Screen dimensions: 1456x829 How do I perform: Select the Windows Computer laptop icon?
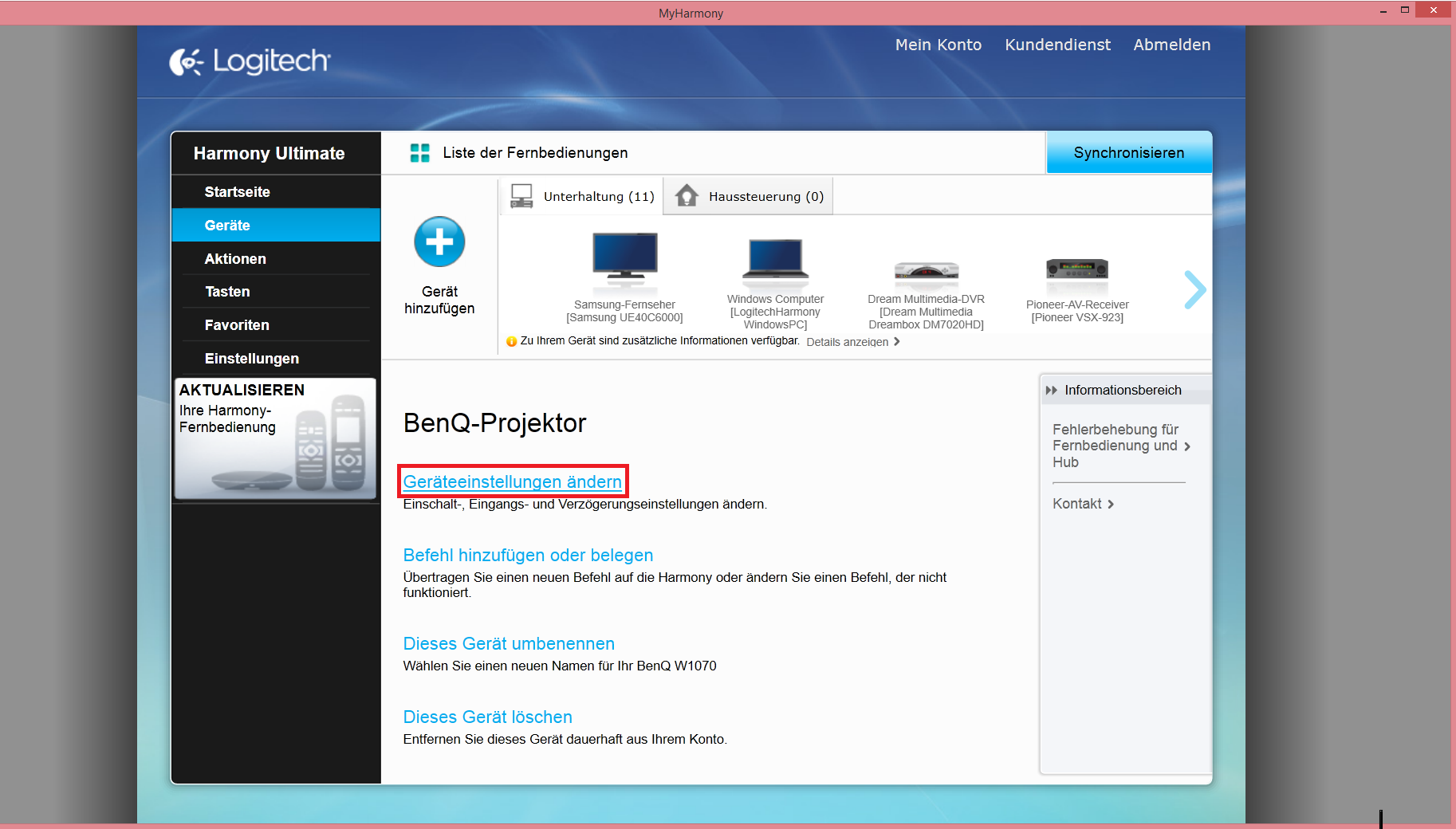[x=775, y=258]
